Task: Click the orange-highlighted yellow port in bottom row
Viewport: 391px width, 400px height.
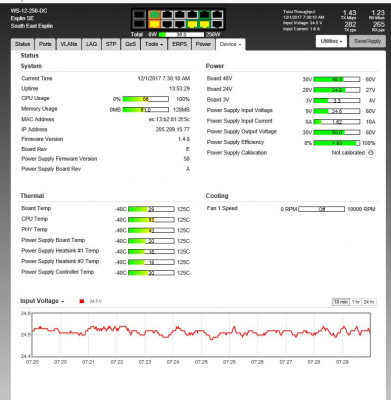Action: [x=154, y=24]
